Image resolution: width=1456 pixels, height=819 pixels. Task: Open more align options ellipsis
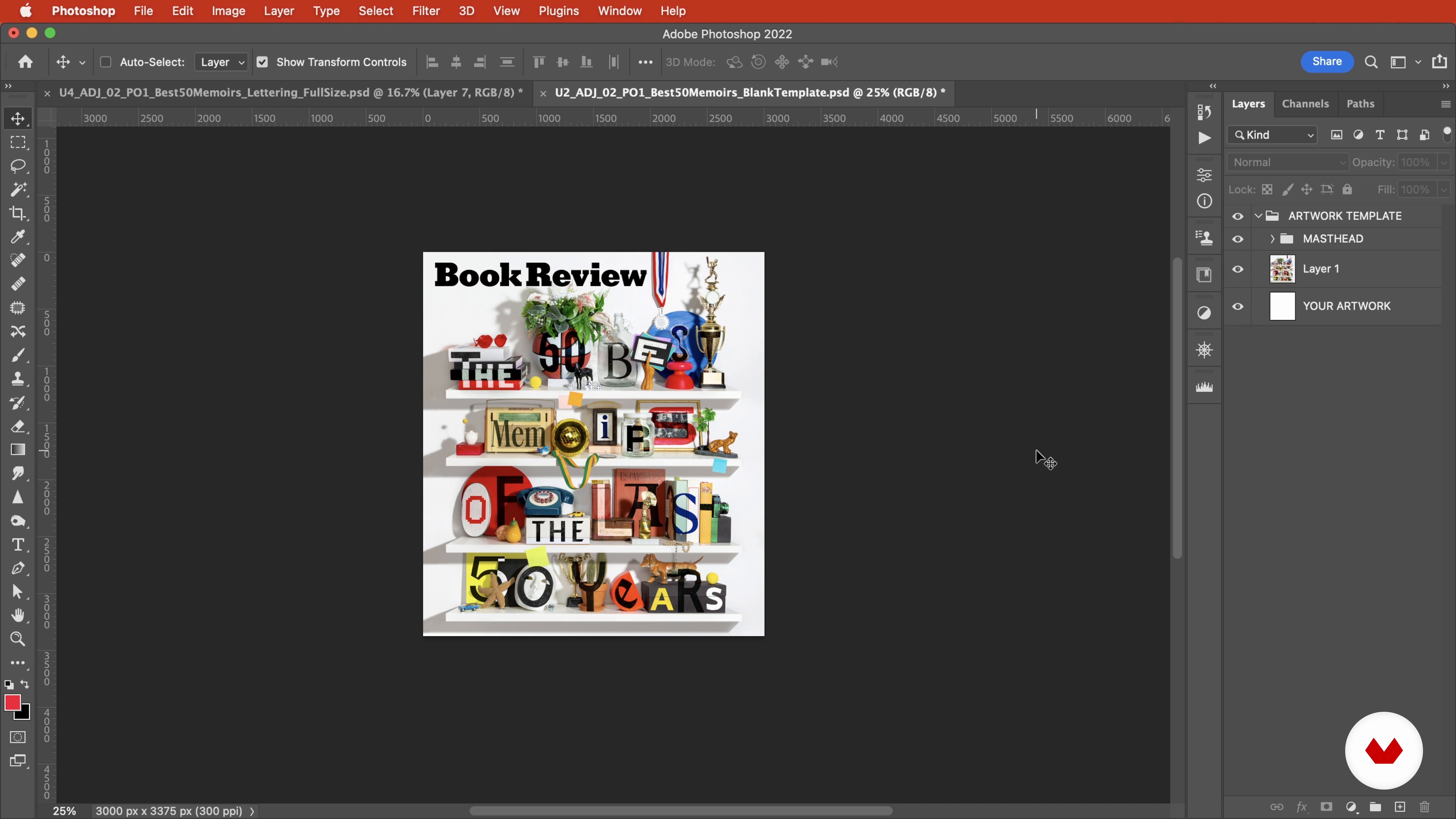point(645,62)
